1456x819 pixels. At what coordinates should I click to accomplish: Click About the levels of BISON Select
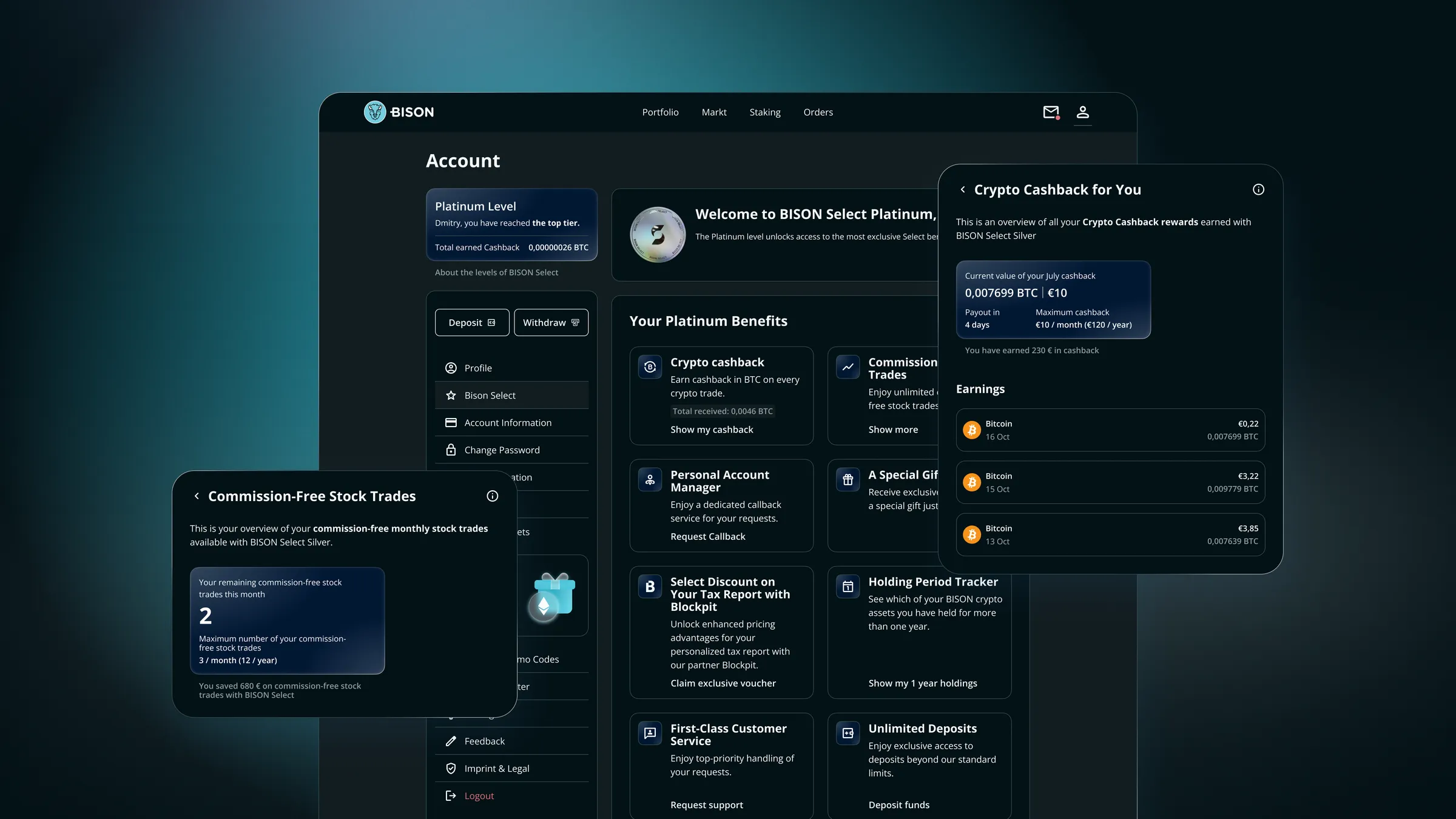coord(496,272)
